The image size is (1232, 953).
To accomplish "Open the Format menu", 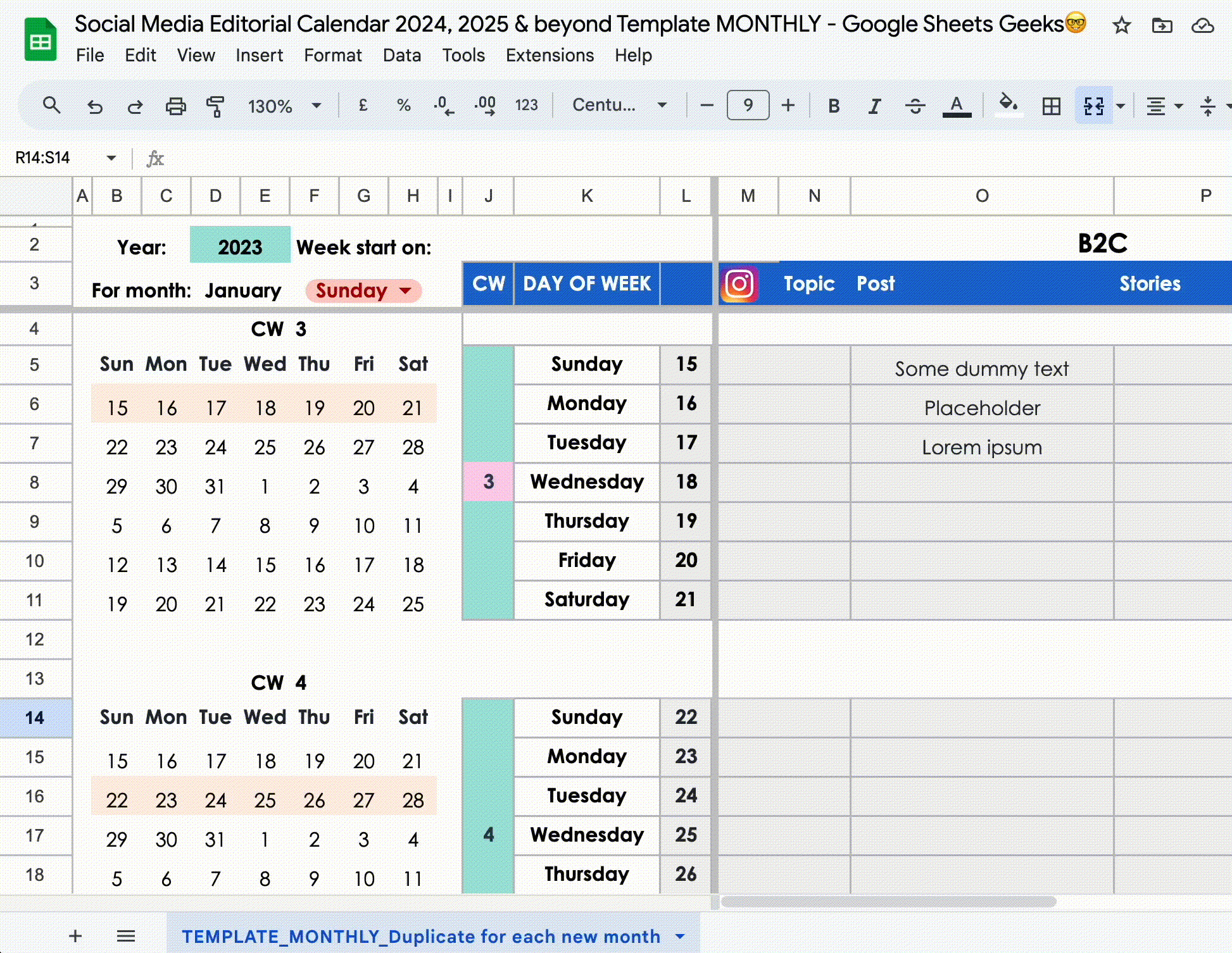I will coord(333,56).
